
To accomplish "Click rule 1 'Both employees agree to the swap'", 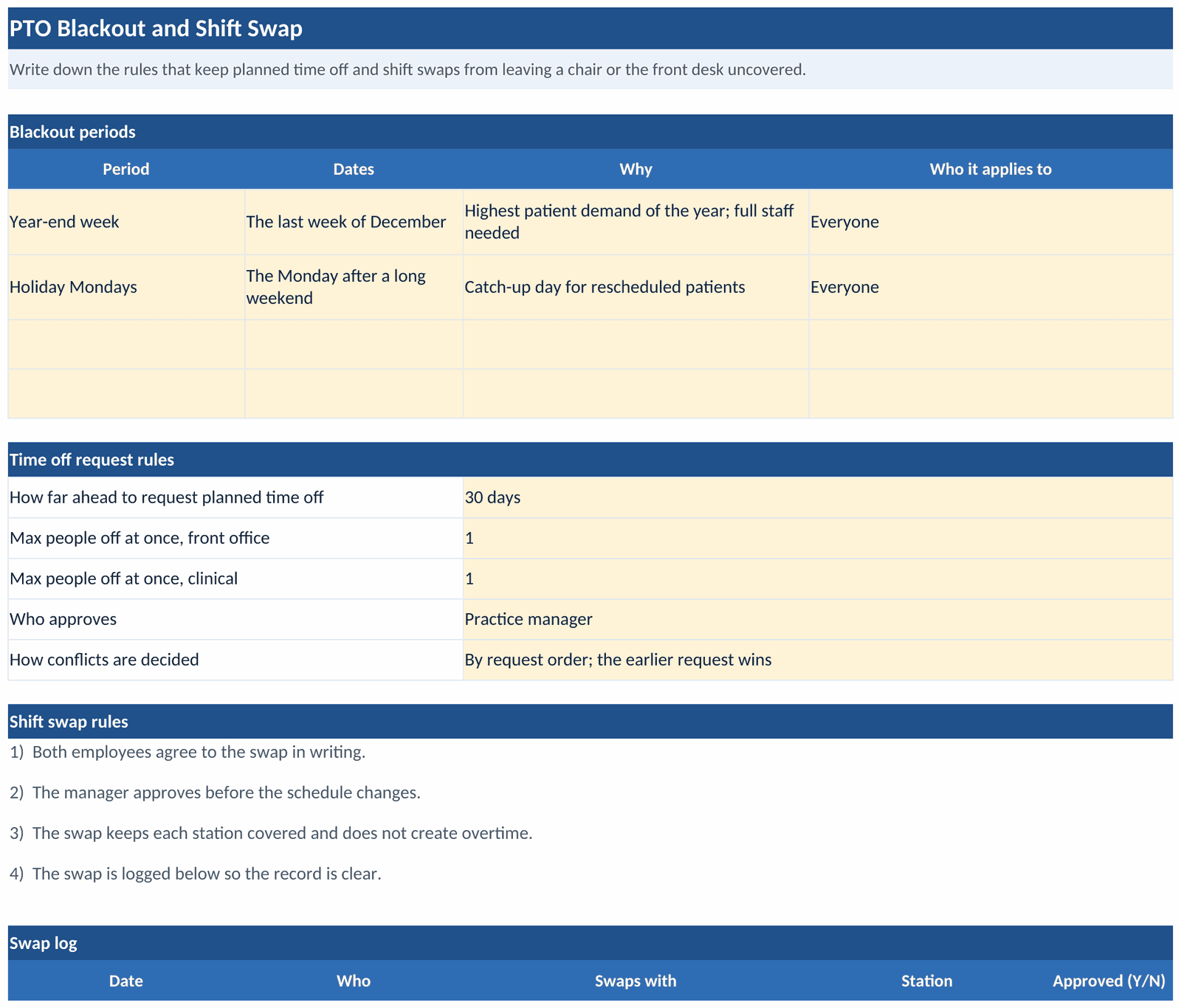I will pyautogui.click(x=187, y=752).
